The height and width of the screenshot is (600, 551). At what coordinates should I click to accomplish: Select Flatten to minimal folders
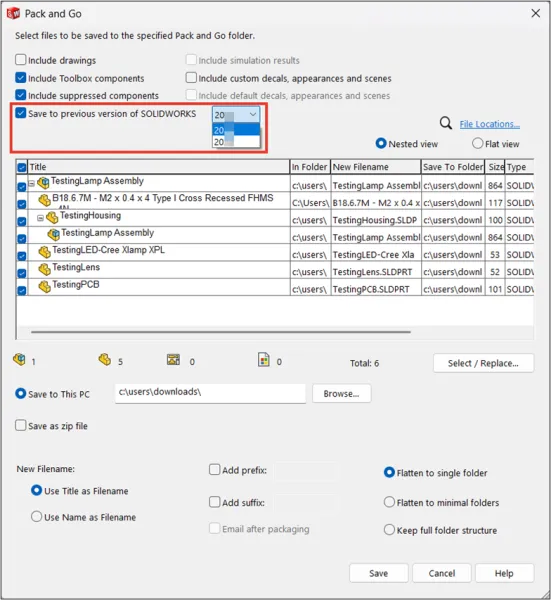[389, 502]
